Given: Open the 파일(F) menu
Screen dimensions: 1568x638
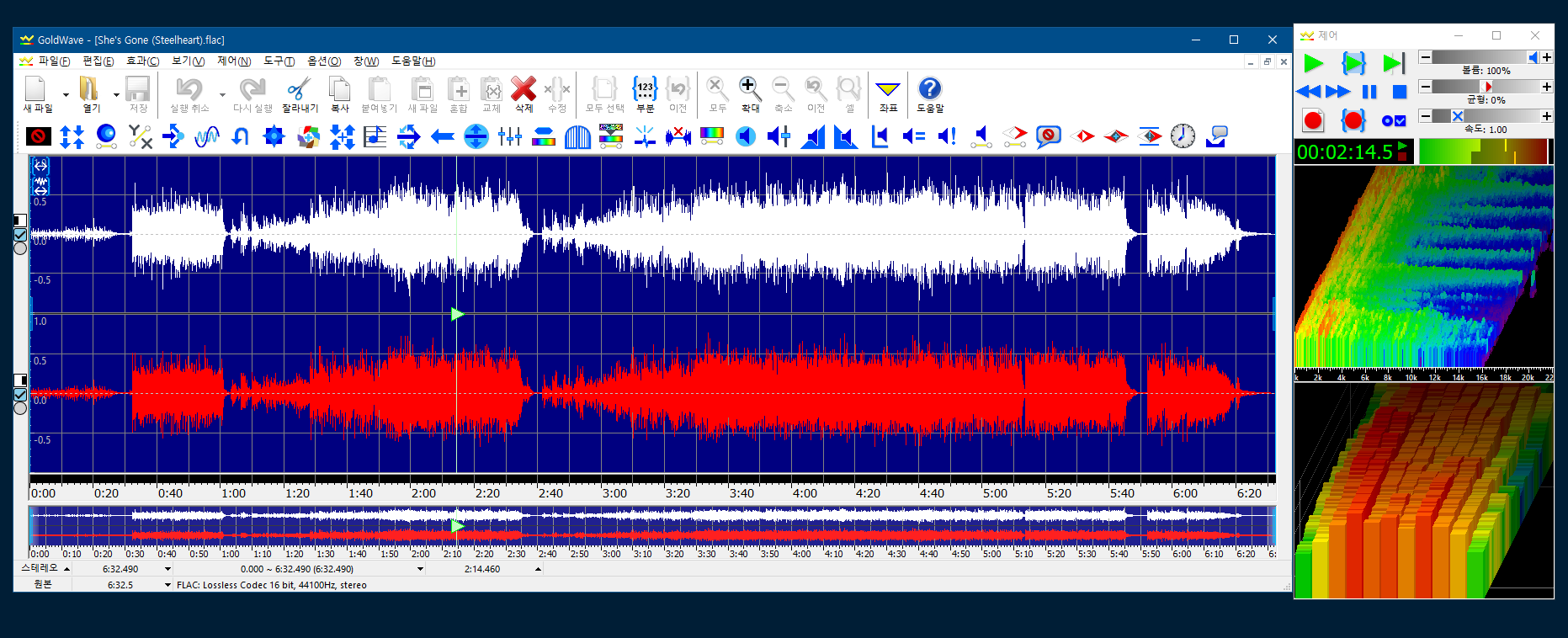Looking at the screenshot, I should point(55,61).
